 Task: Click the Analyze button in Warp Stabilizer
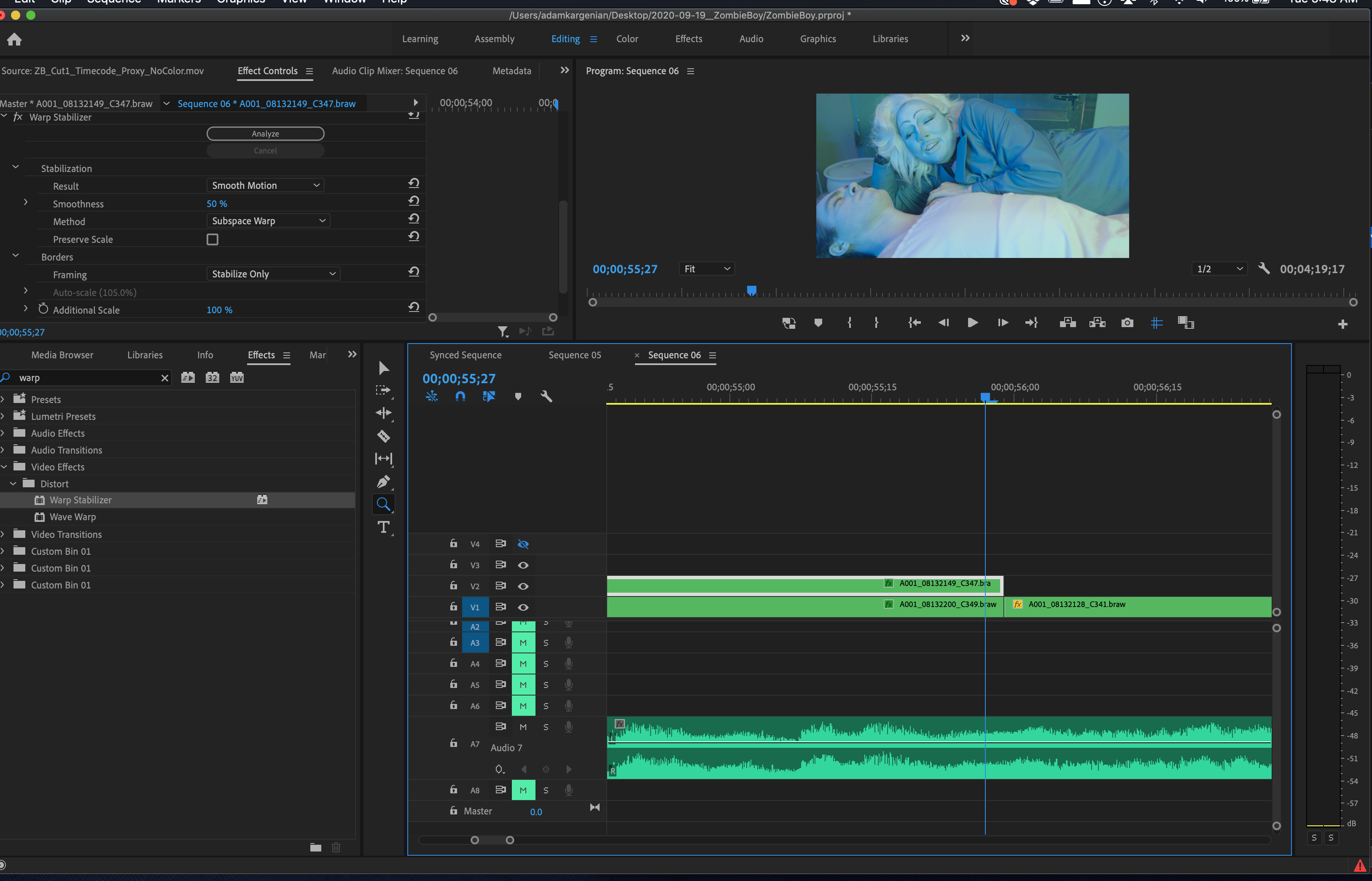pyautogui.click(x=265, y=133)
